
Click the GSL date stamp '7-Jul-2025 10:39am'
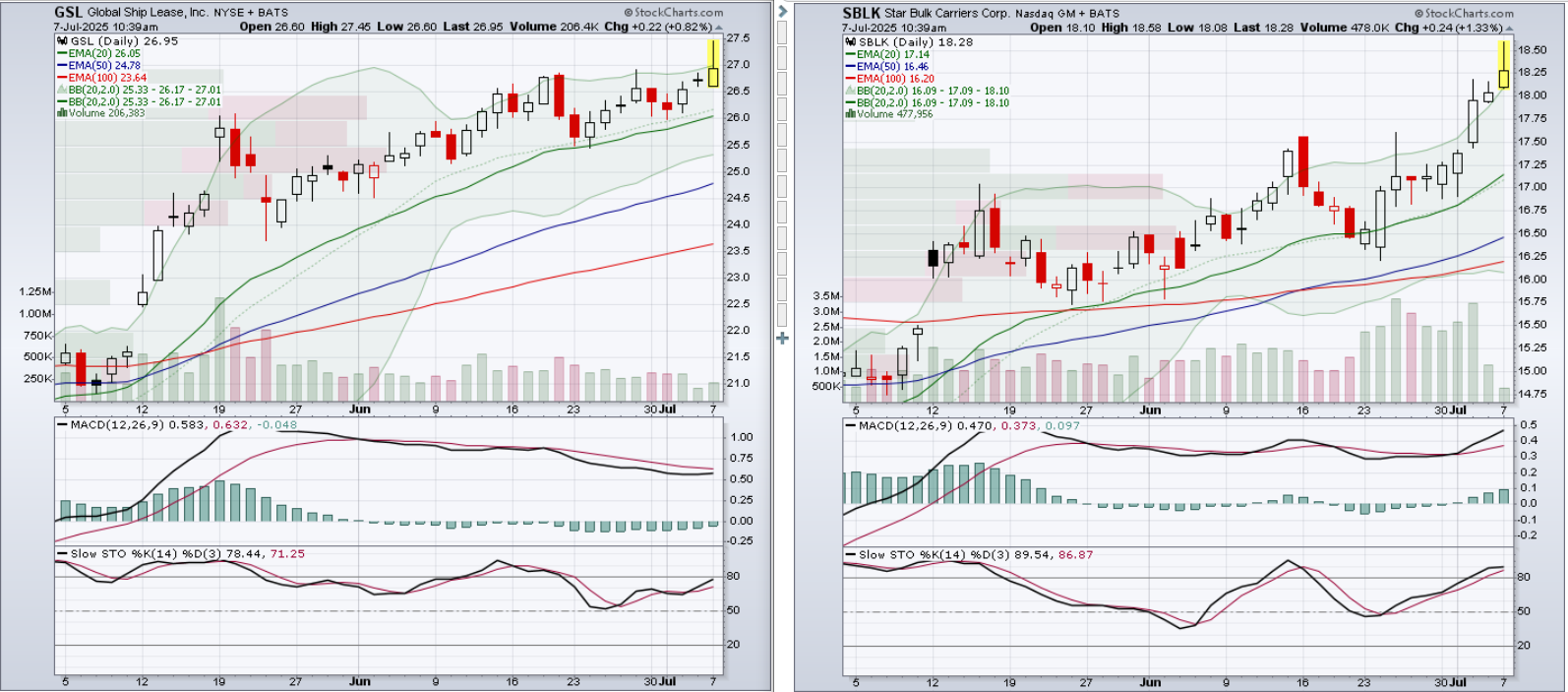tap(106, 27)
